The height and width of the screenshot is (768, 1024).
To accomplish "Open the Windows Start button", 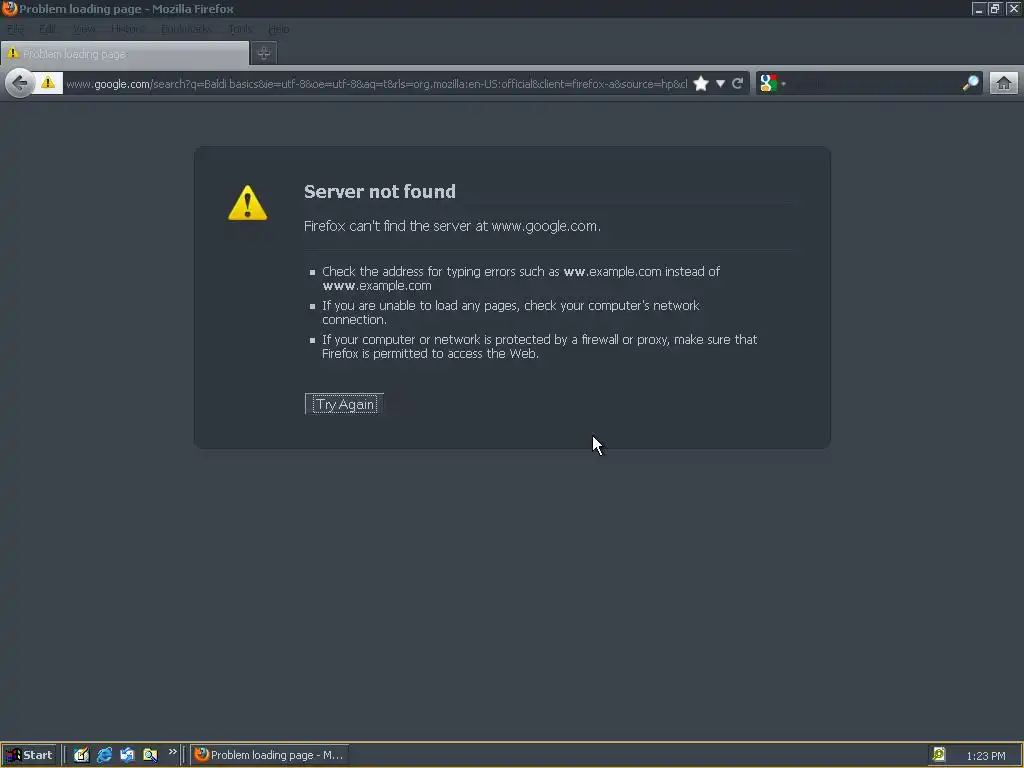I will coord(29,755).
